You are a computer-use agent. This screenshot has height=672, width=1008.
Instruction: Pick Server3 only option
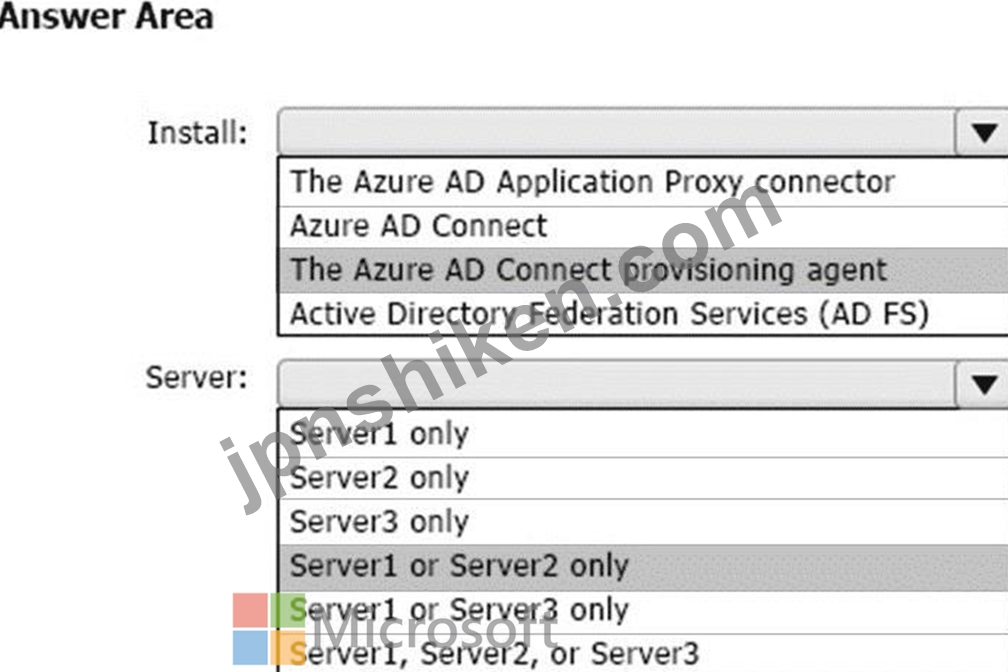click(643, 522)
